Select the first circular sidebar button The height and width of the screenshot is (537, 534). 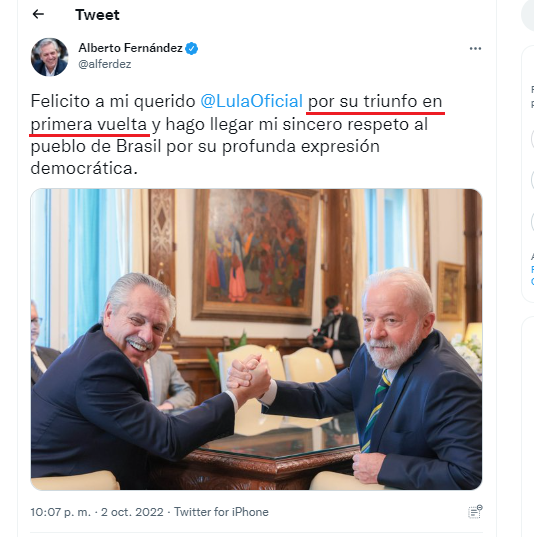(x=532, y=139)
